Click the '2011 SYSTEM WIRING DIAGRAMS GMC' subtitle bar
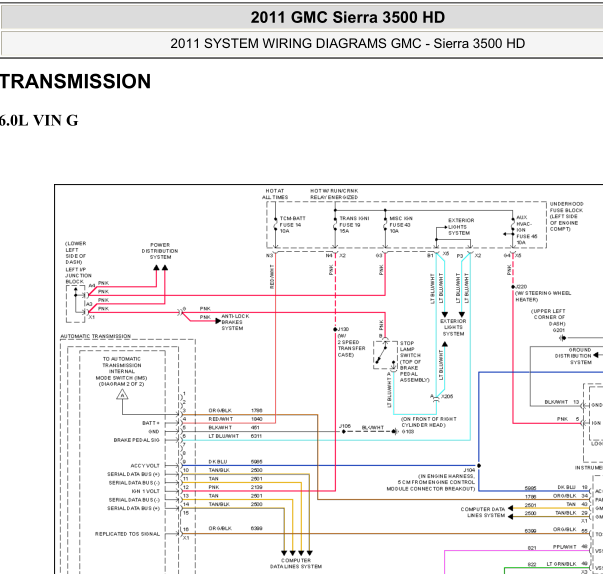Image resolution: width=603 pixels, height=574 pixels. [302, 43]
